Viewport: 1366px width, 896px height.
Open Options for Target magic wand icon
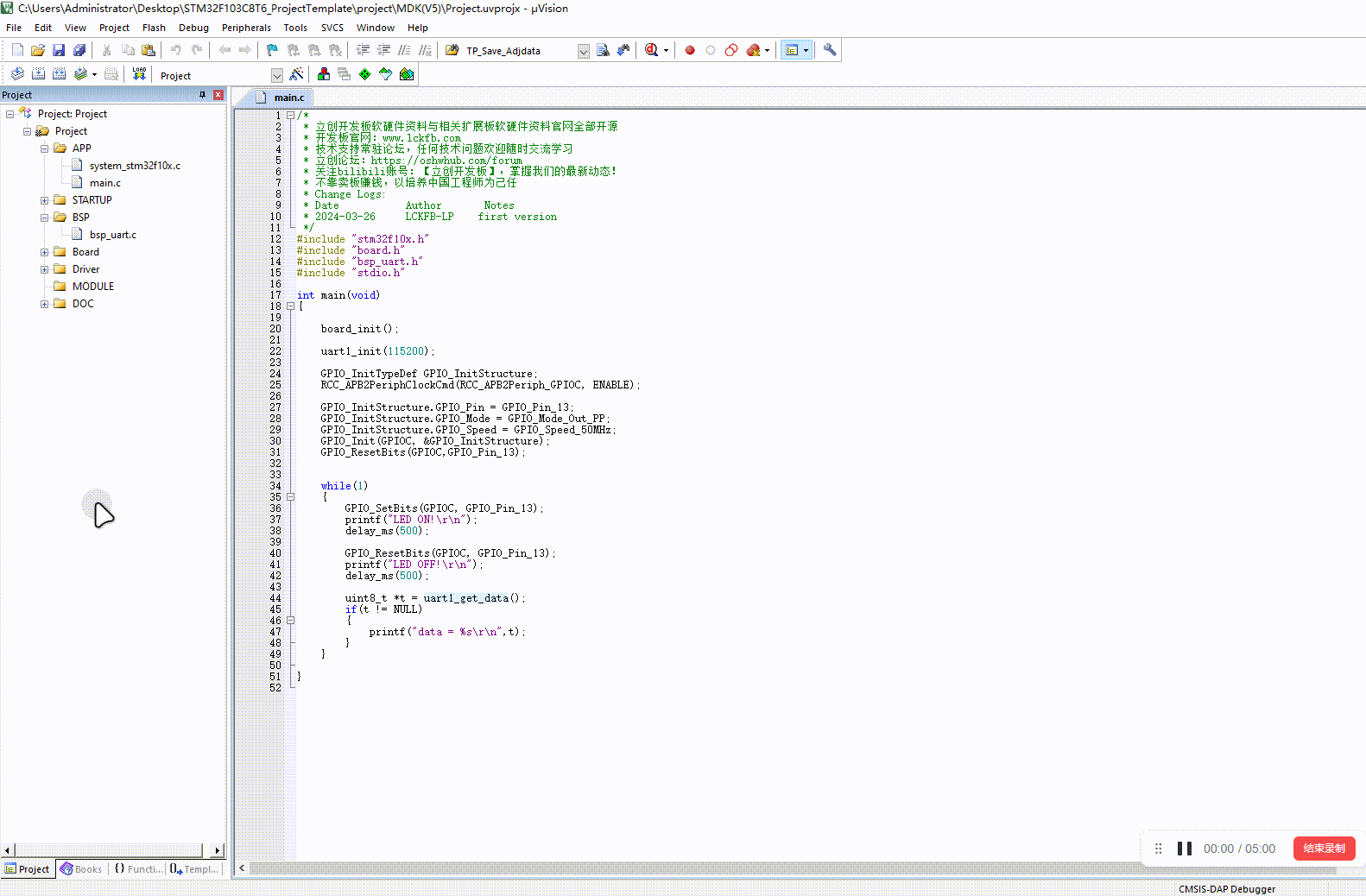coord(296,74)
